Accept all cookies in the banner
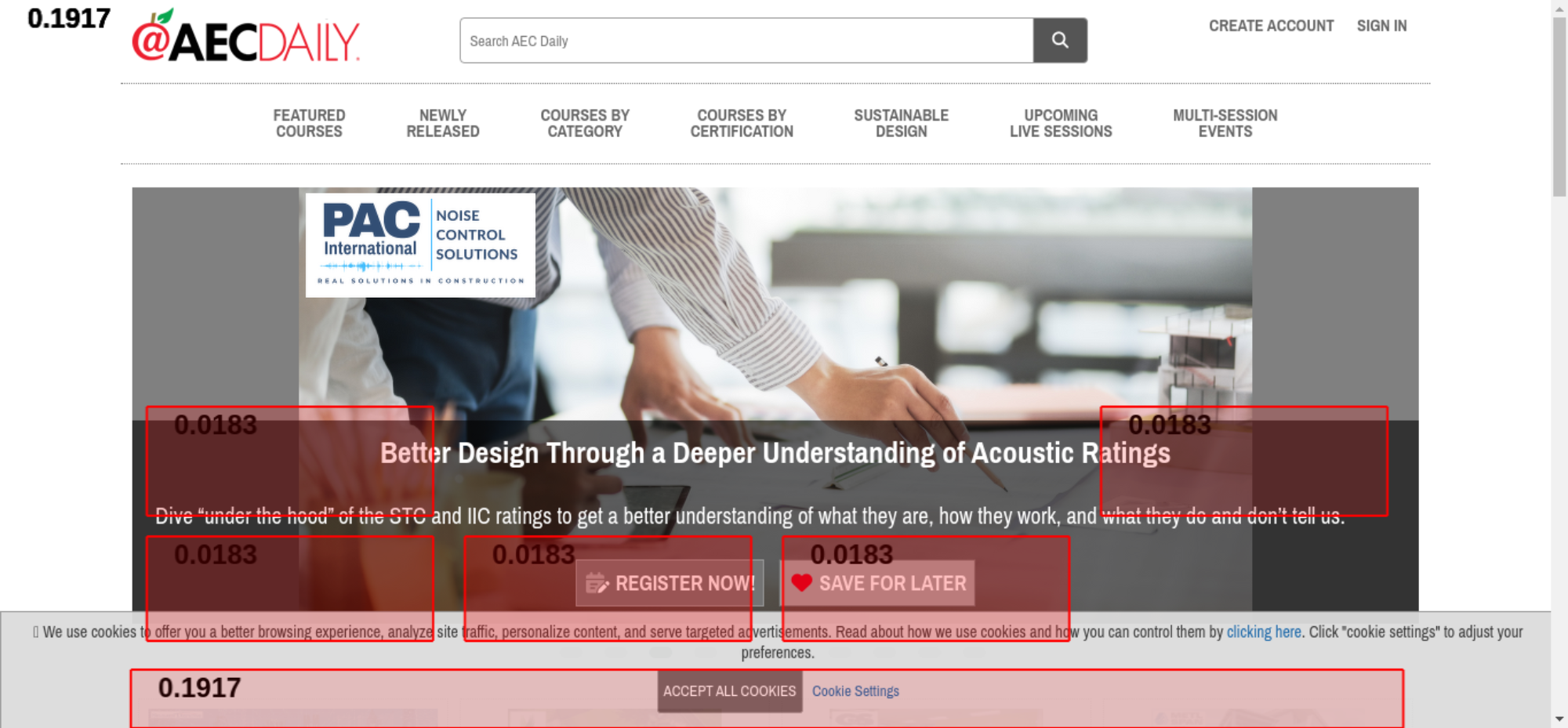This screenshot has width=1568, height=728. pos(729,691)
